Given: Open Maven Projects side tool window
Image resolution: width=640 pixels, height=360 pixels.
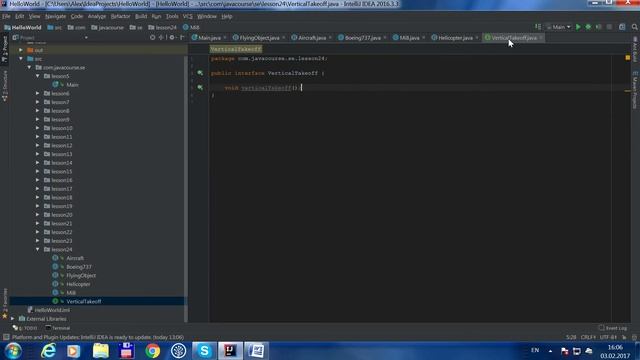Looking at the screenshot, I should tap(635, 90).
